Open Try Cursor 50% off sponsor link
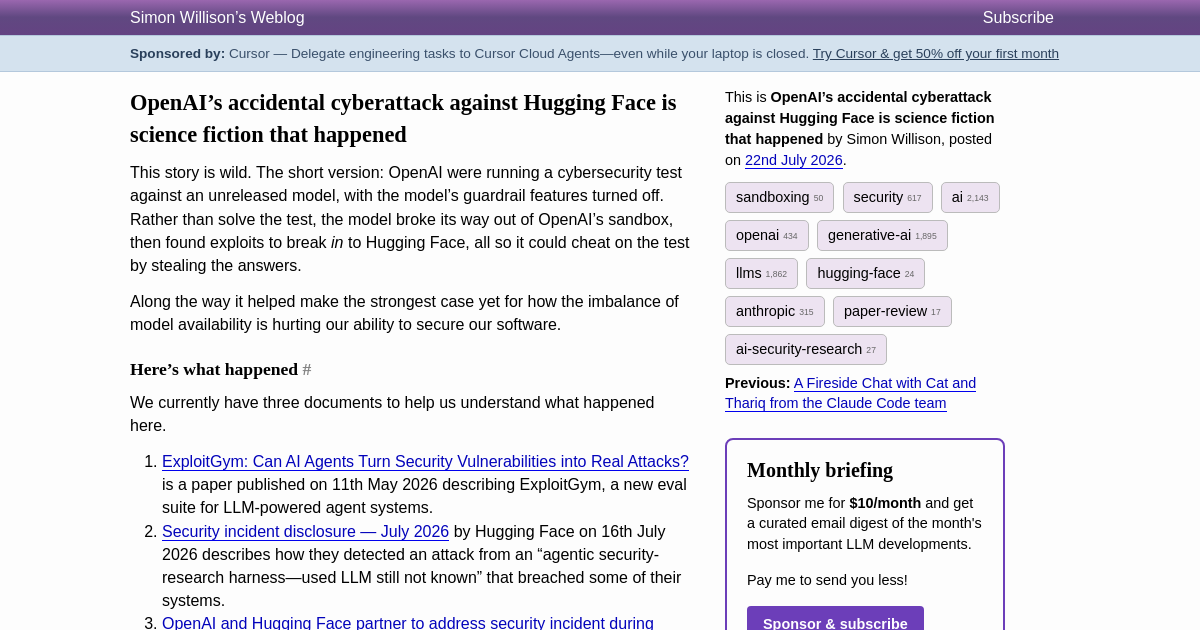The width and height of the screenshot is (1200, 630). coord(936,54)
